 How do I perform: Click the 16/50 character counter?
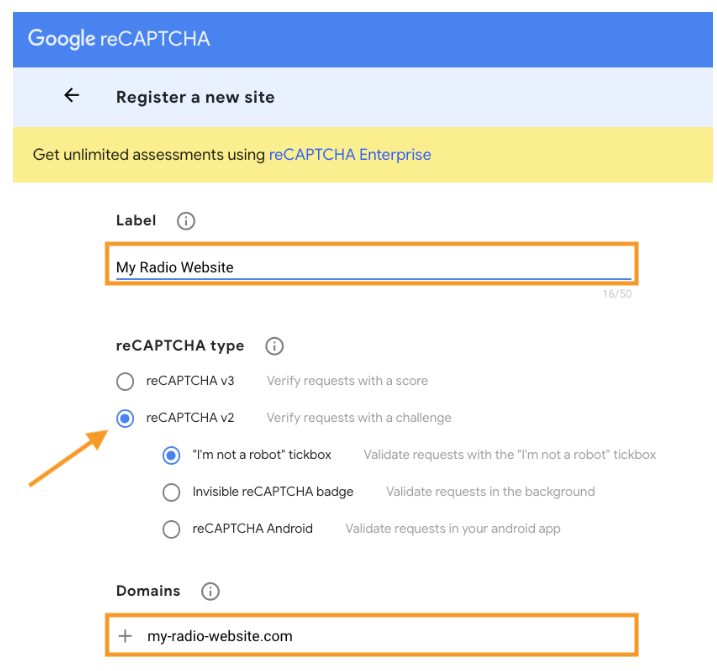(x=617, y=294)
